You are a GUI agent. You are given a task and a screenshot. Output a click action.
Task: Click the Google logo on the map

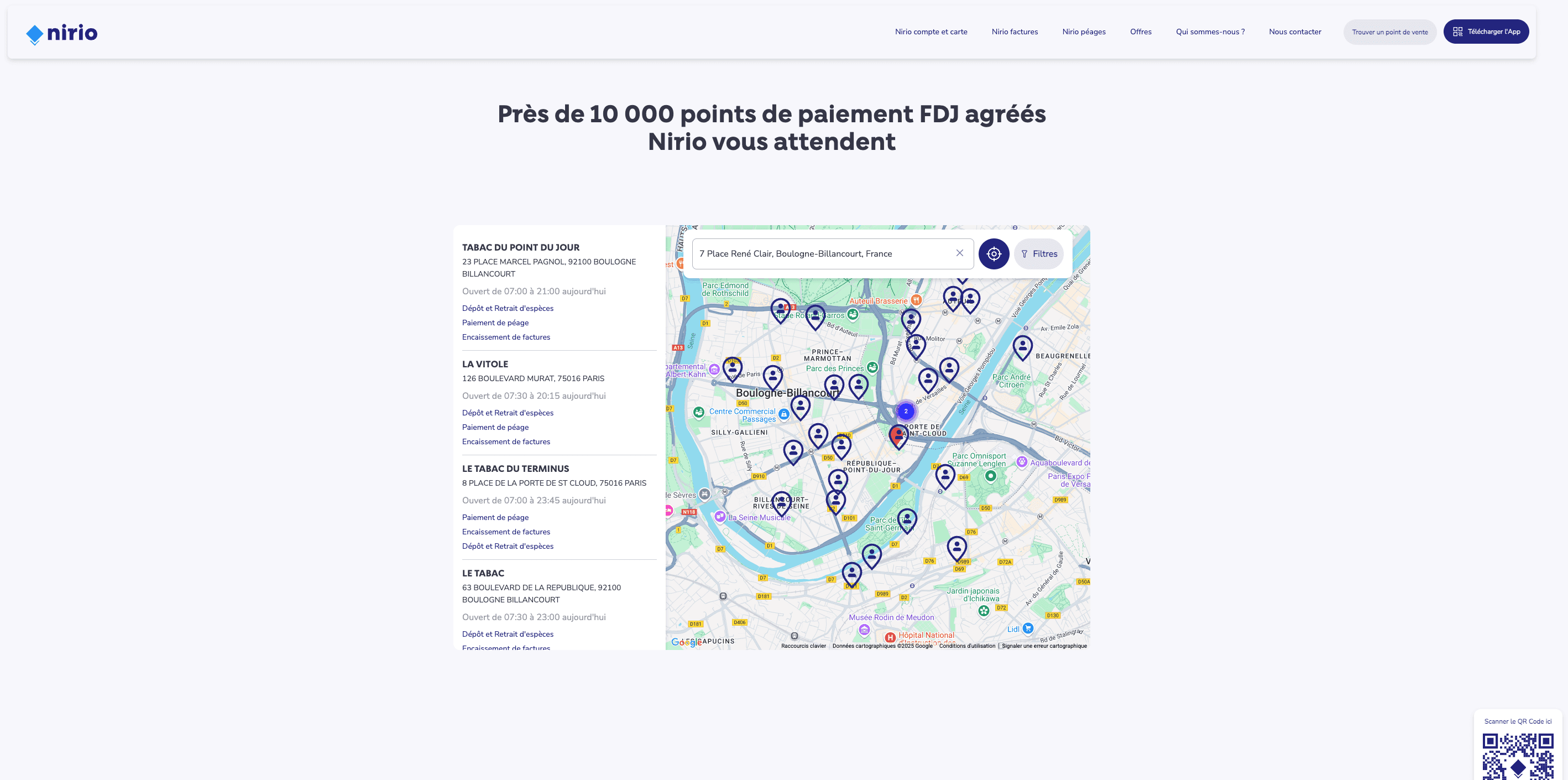[686, 642]
